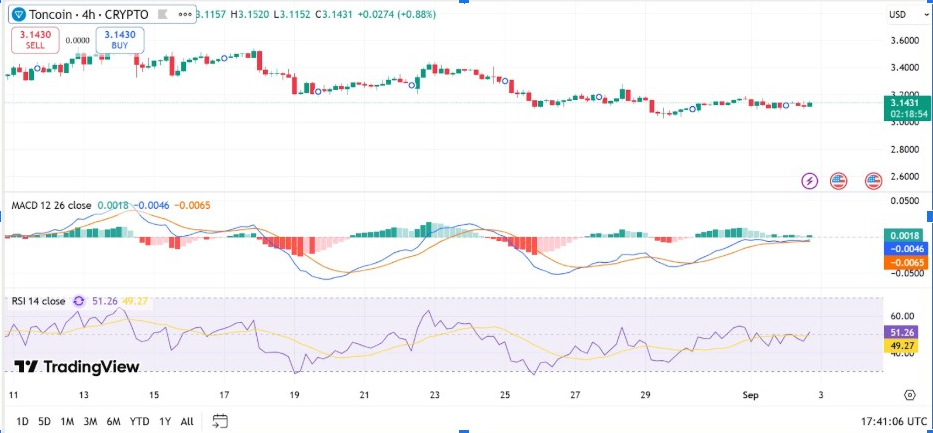933x433 pixels.
Task: Select the RSI 14 close indicator label
Action: click(39, 302)
